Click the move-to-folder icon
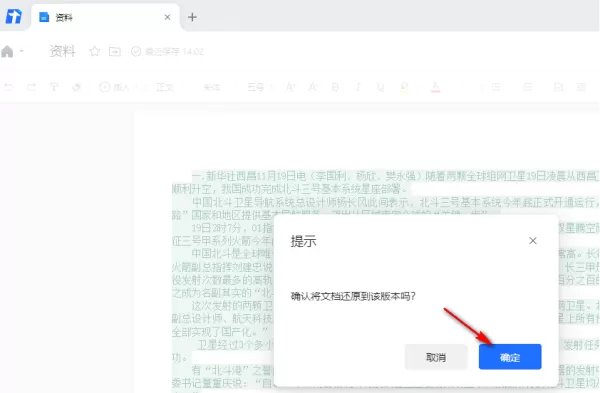Image resolution: width=600 pixels, height=393 pixels. point(115,51)
